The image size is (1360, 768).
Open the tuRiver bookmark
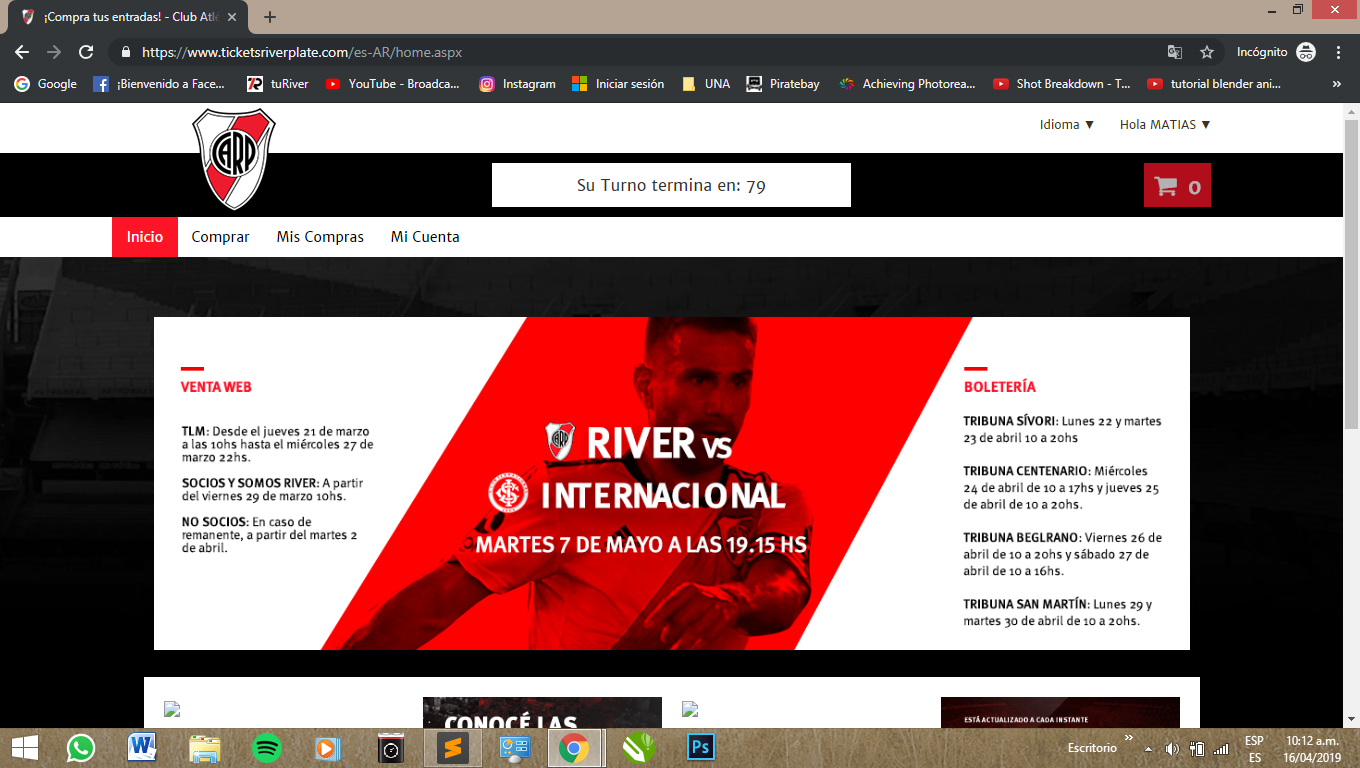point(278,84)
